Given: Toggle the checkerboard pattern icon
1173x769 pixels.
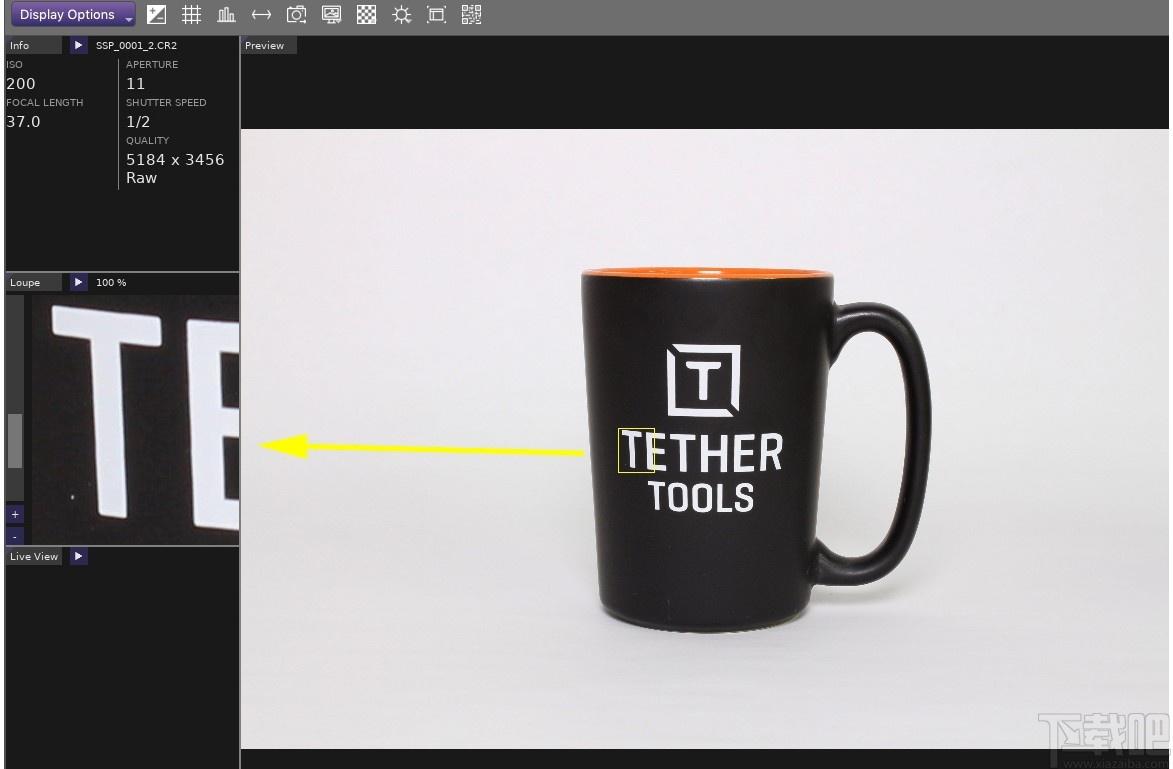Looking at the screenshot, I should [x=367, y=14].
